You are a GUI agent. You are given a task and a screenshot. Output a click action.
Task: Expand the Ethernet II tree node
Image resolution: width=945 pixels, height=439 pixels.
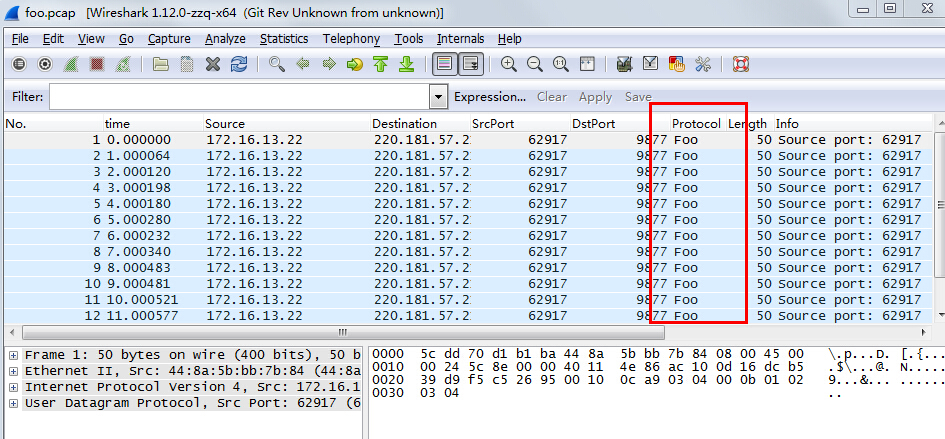coord(13,371)
